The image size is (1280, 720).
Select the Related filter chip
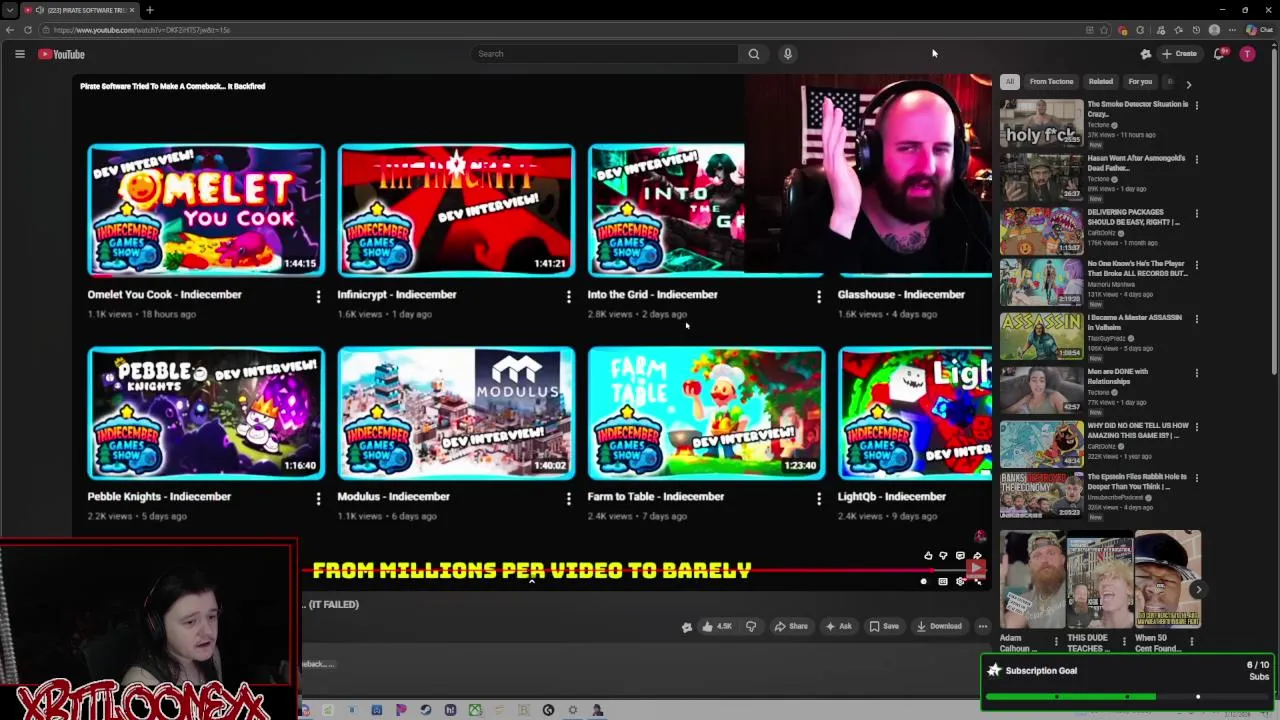click(1101, 82)
